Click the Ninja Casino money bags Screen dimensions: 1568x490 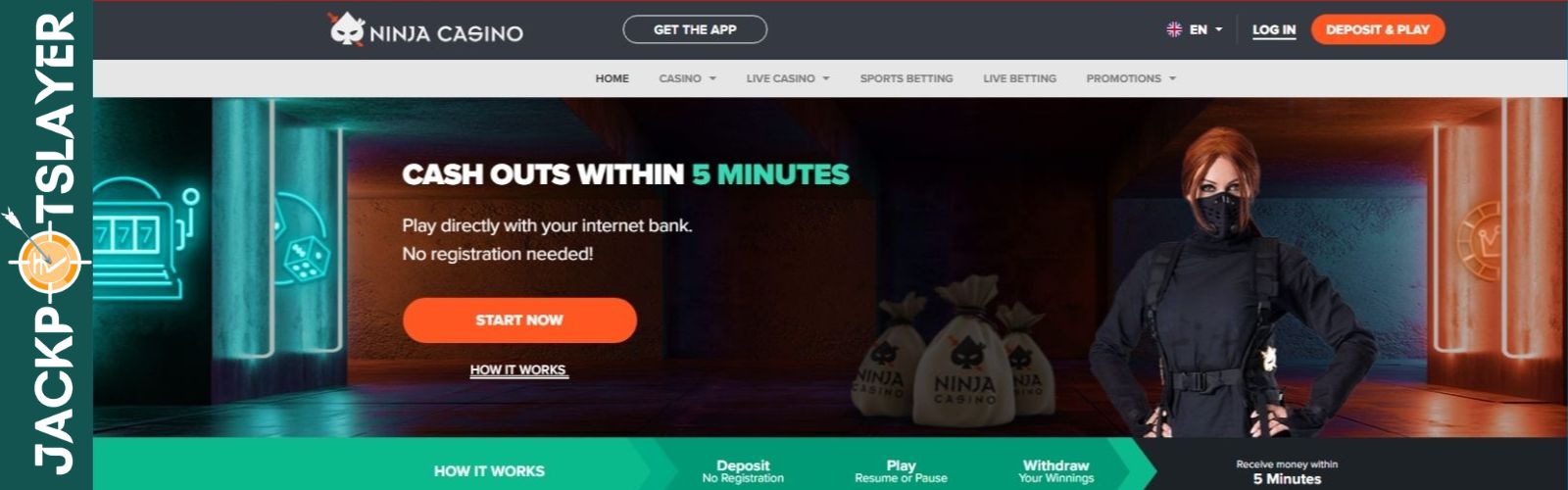pyautogui.click(x=951, y=359)
